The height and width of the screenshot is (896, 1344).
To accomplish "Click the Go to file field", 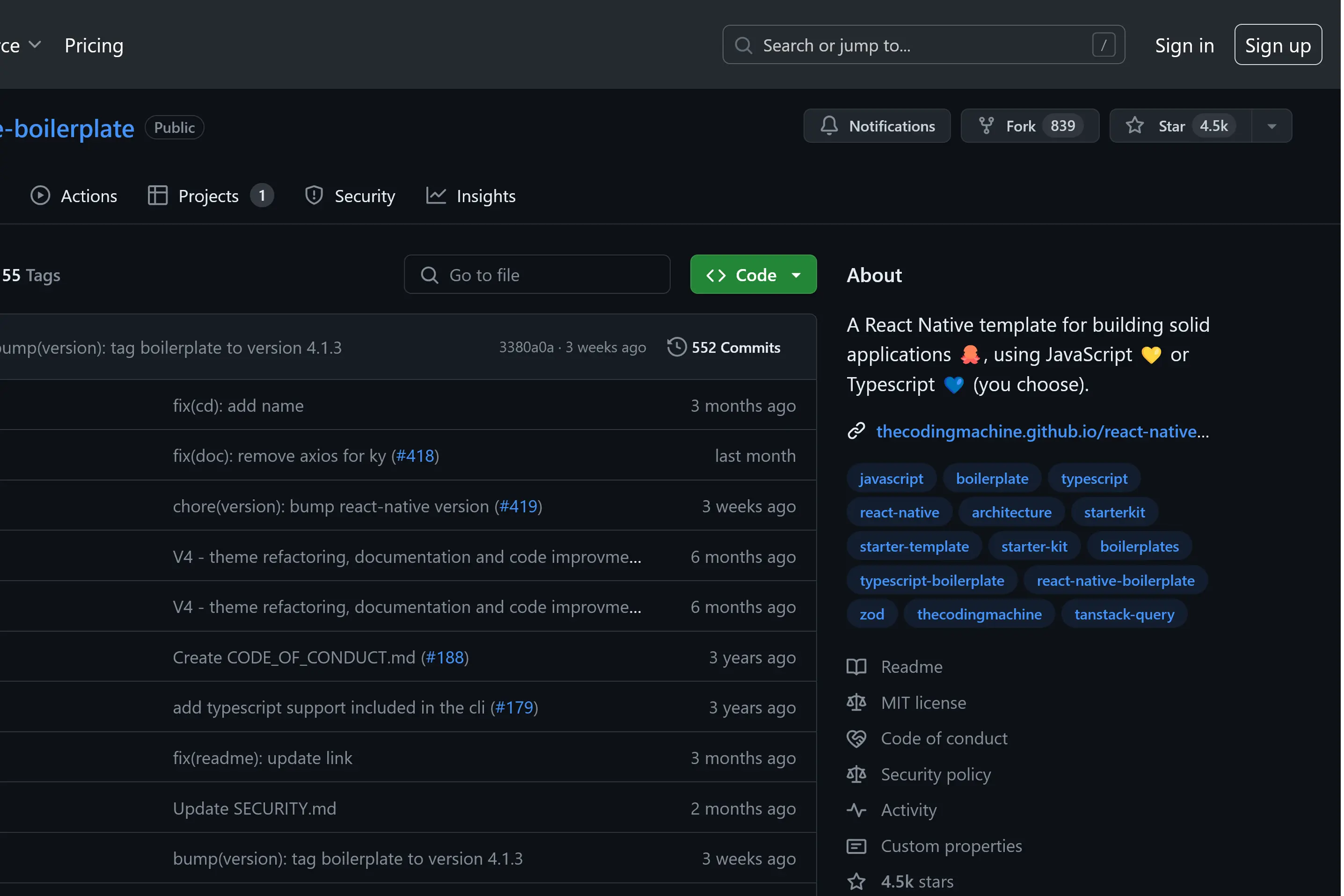I will point(537,275).
